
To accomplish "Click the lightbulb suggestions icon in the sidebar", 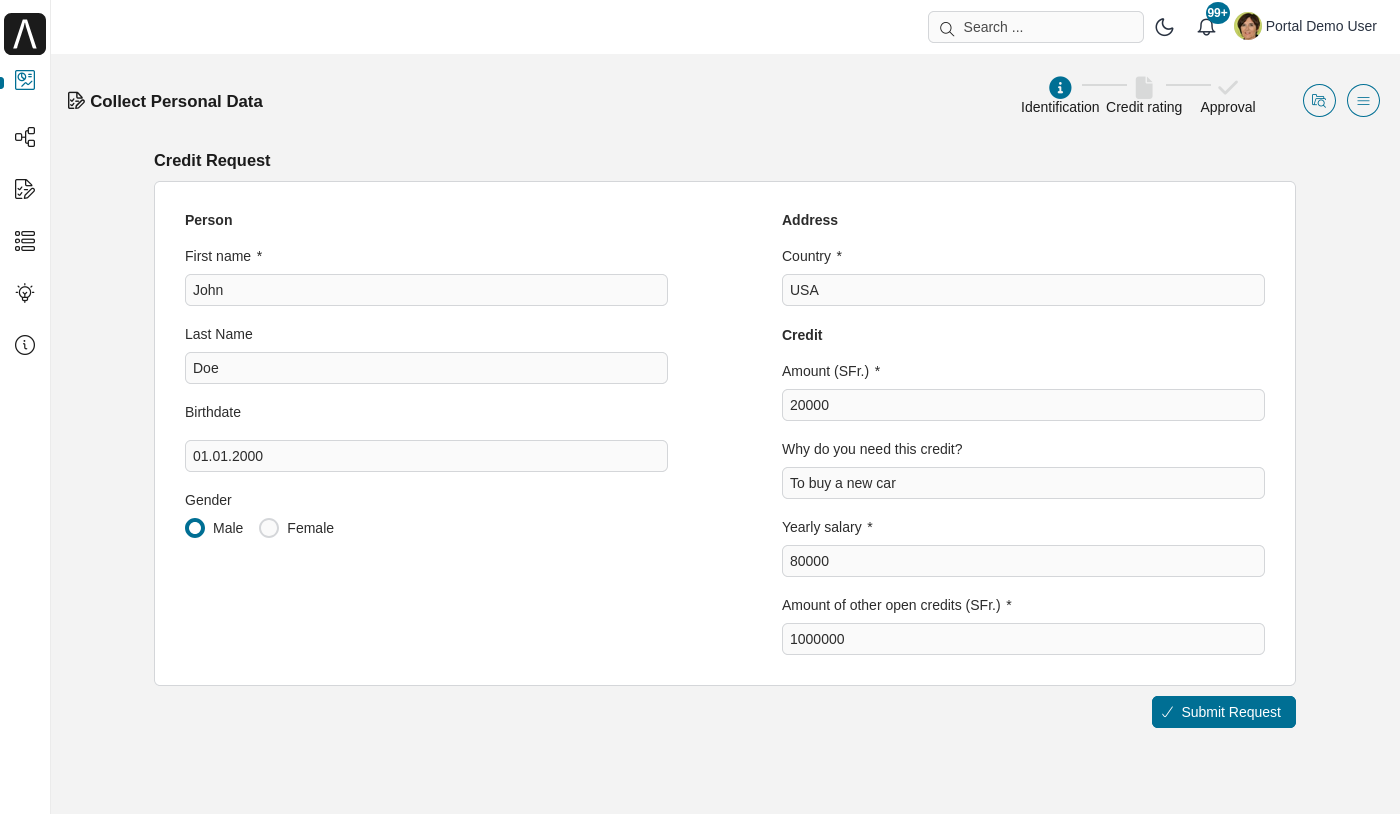I will point(25,293).
